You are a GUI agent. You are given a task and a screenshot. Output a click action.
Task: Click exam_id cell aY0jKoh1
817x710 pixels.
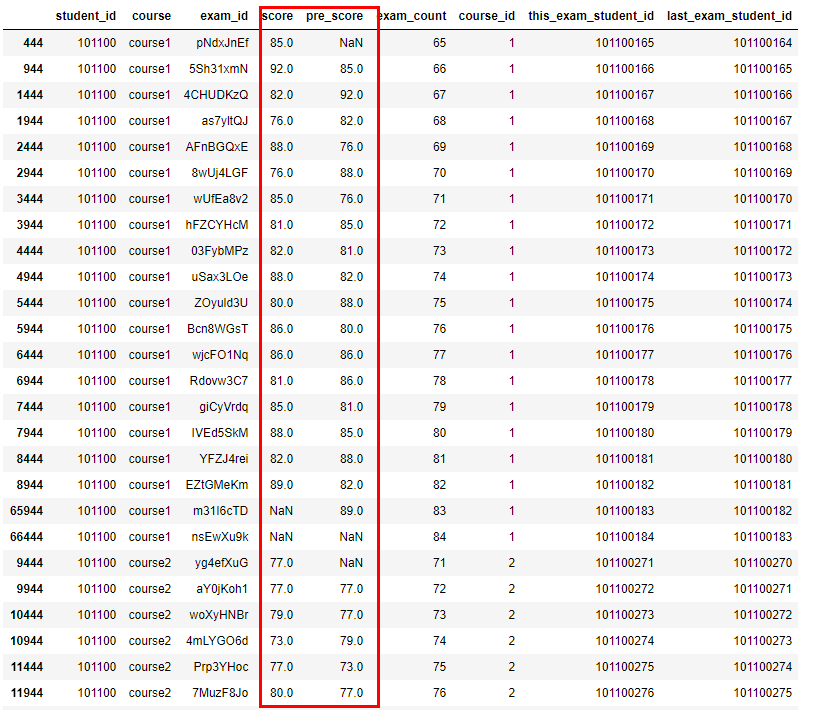coord(222,590)
